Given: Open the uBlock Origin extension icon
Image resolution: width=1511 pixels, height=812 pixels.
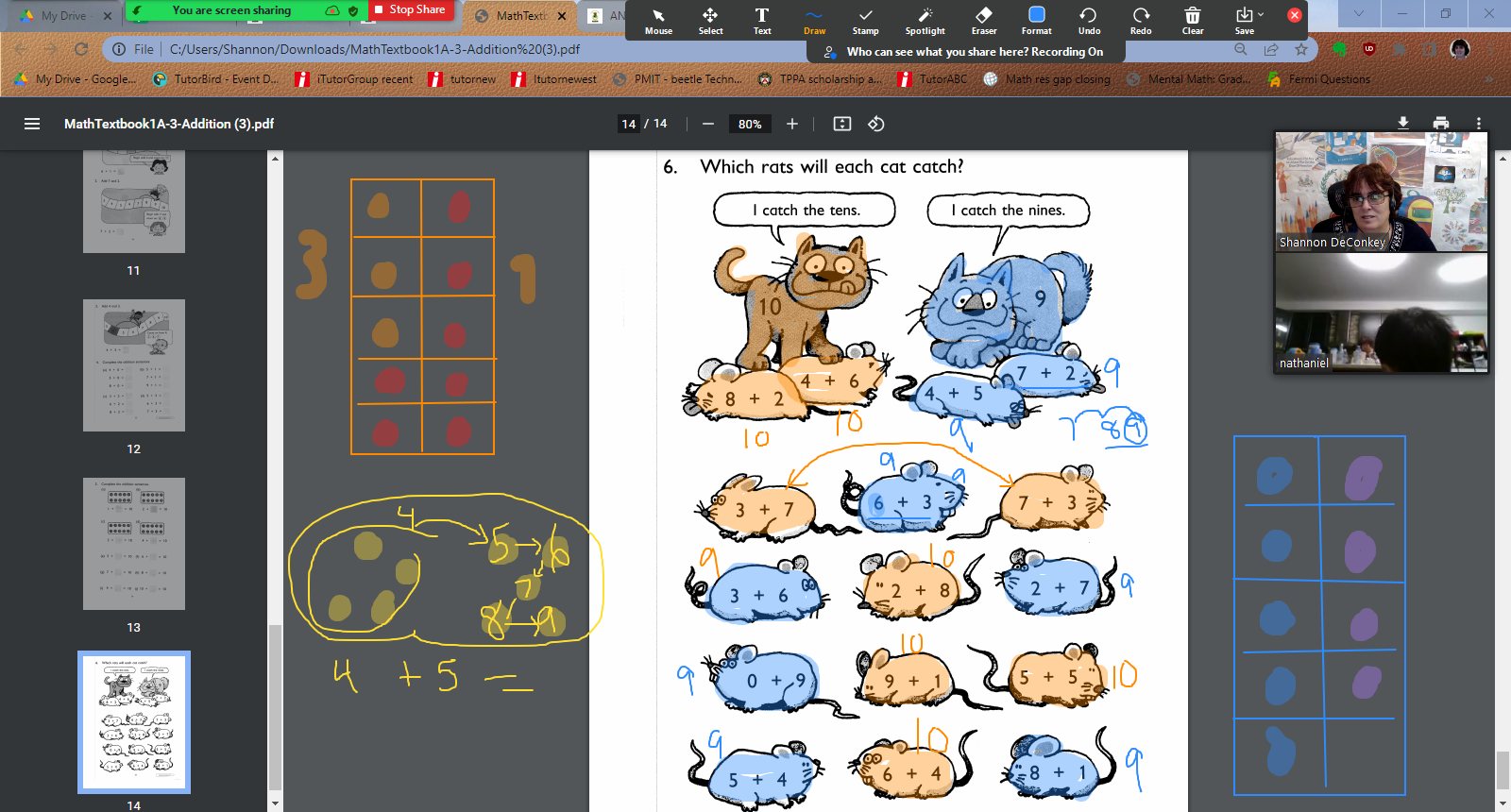Looking at the screenshot, I should [x=1369, y=49].
